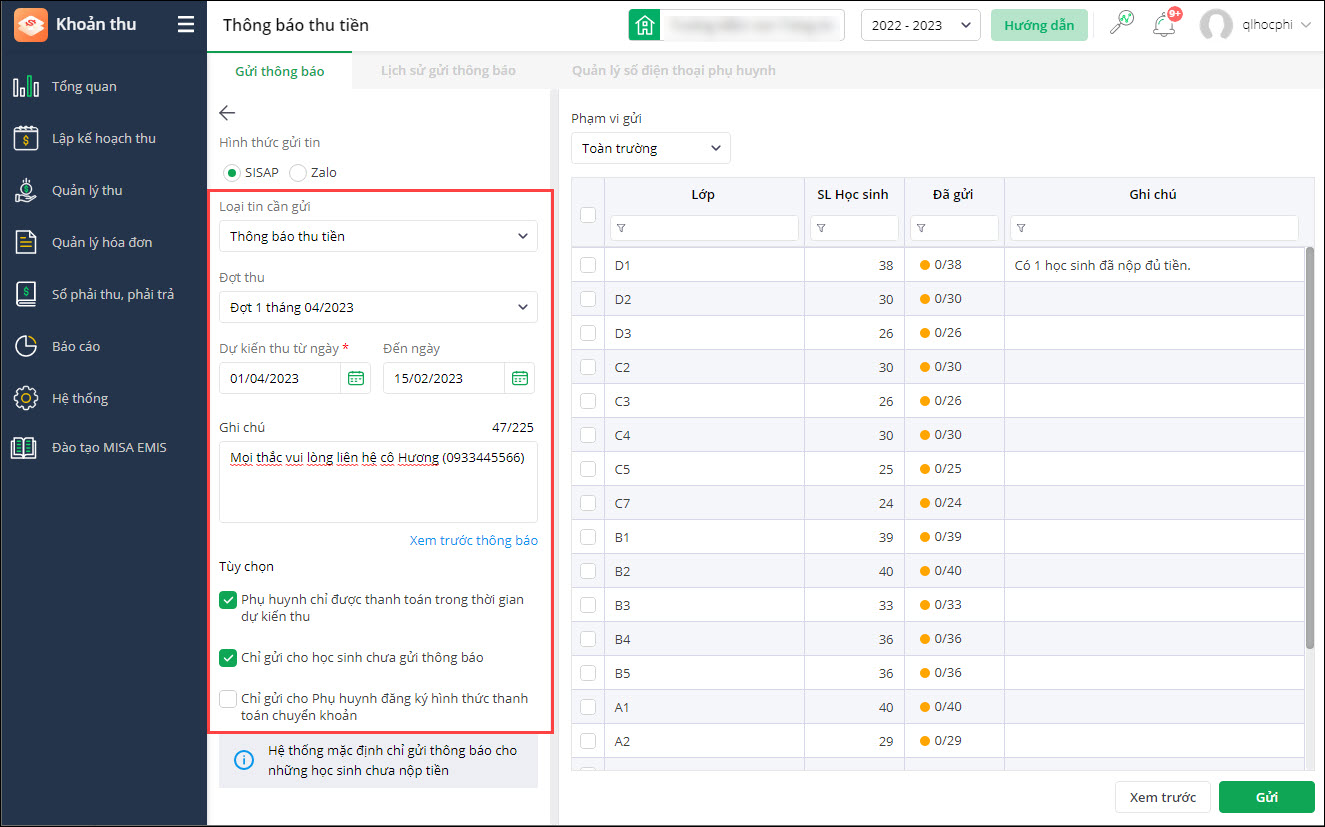Switch to Lịch sử gửi thông báo tab

coord(448,71)
